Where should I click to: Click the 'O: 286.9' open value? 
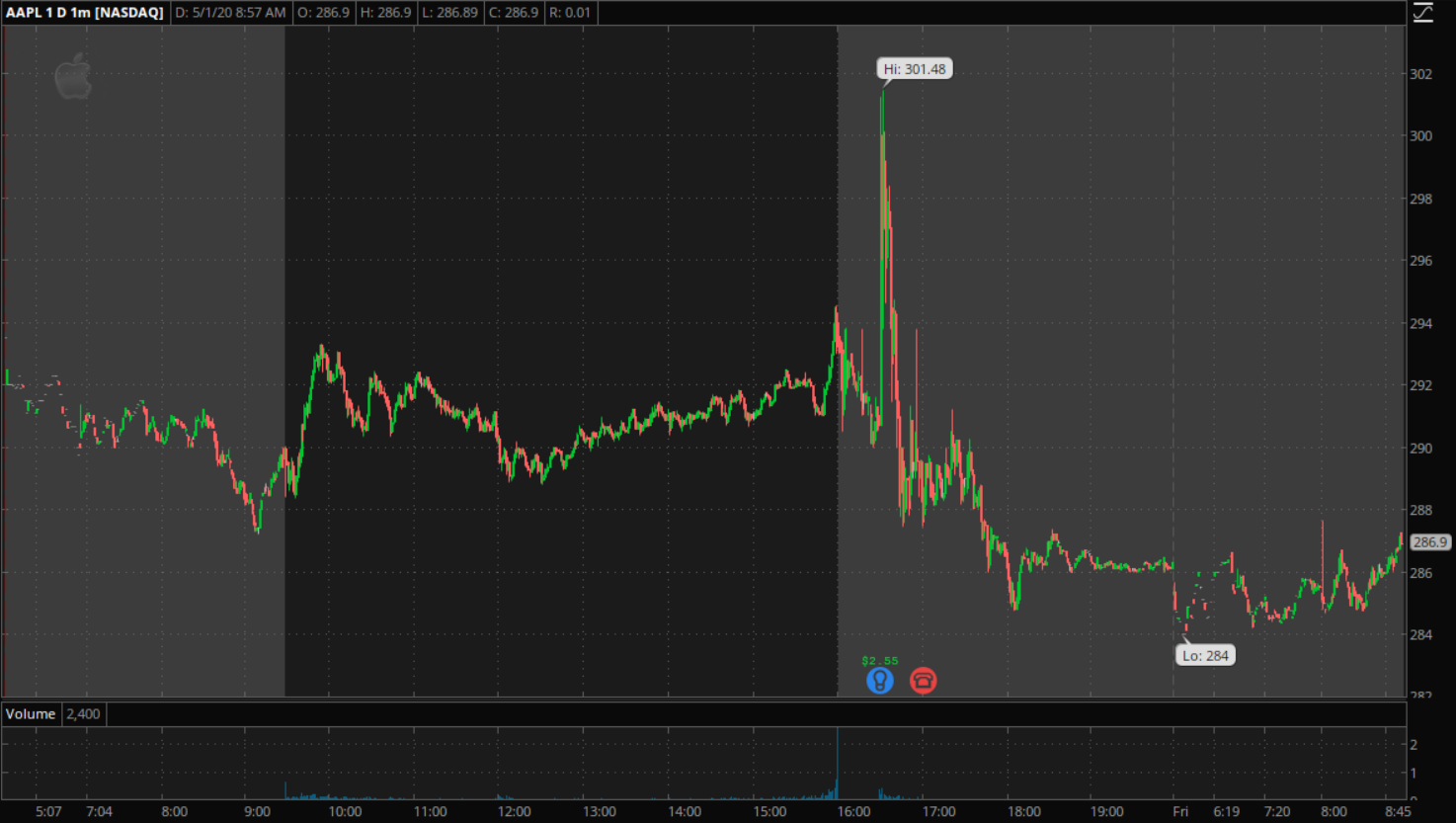[323, 13]
